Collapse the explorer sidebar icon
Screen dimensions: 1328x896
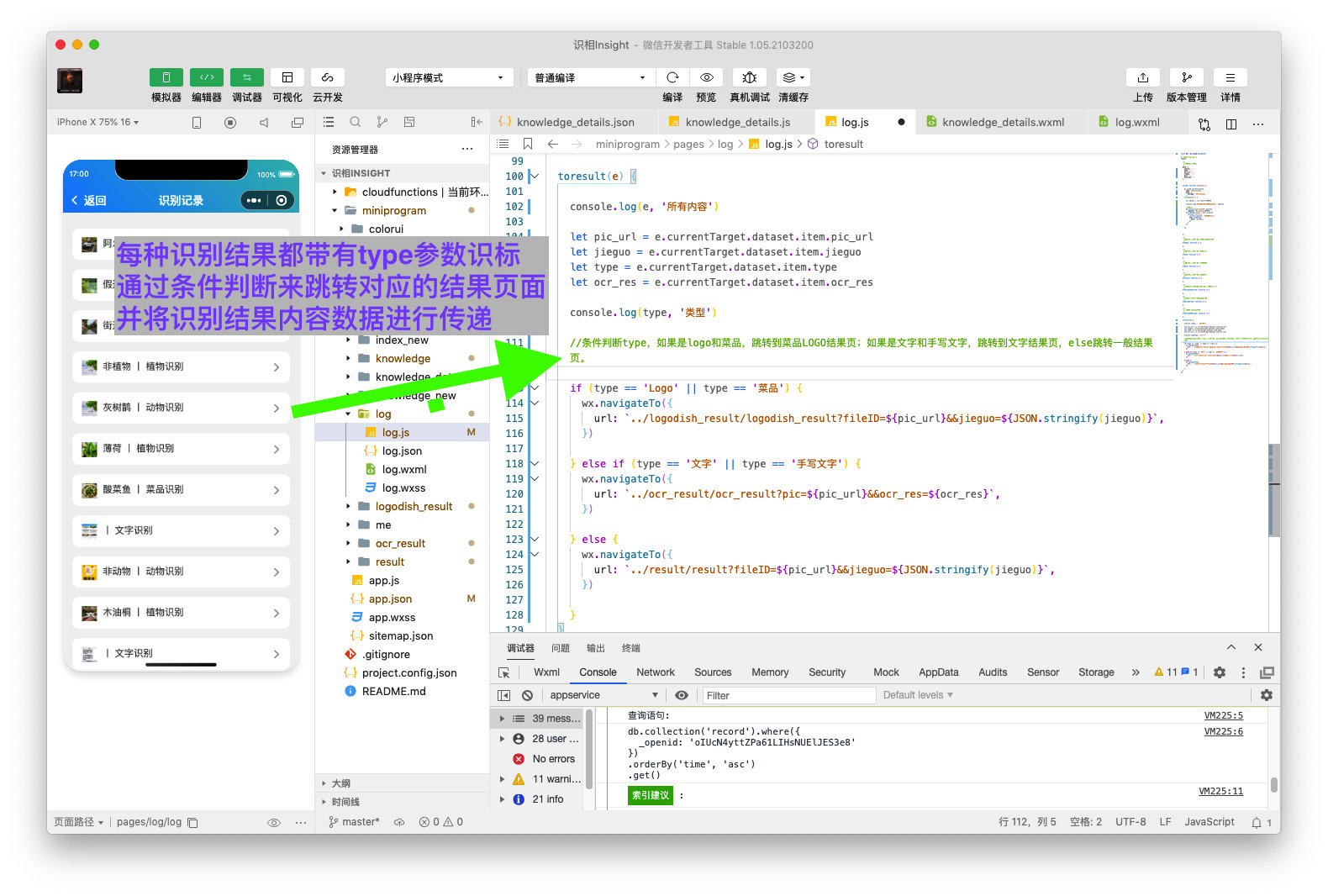point(477,122)
